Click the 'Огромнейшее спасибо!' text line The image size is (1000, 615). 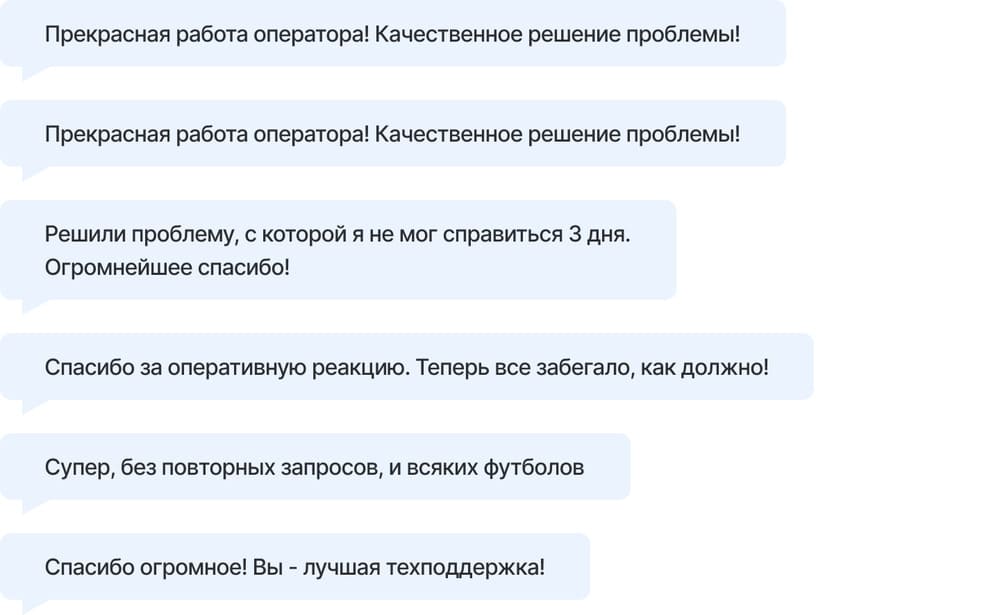tap(167, 267)
